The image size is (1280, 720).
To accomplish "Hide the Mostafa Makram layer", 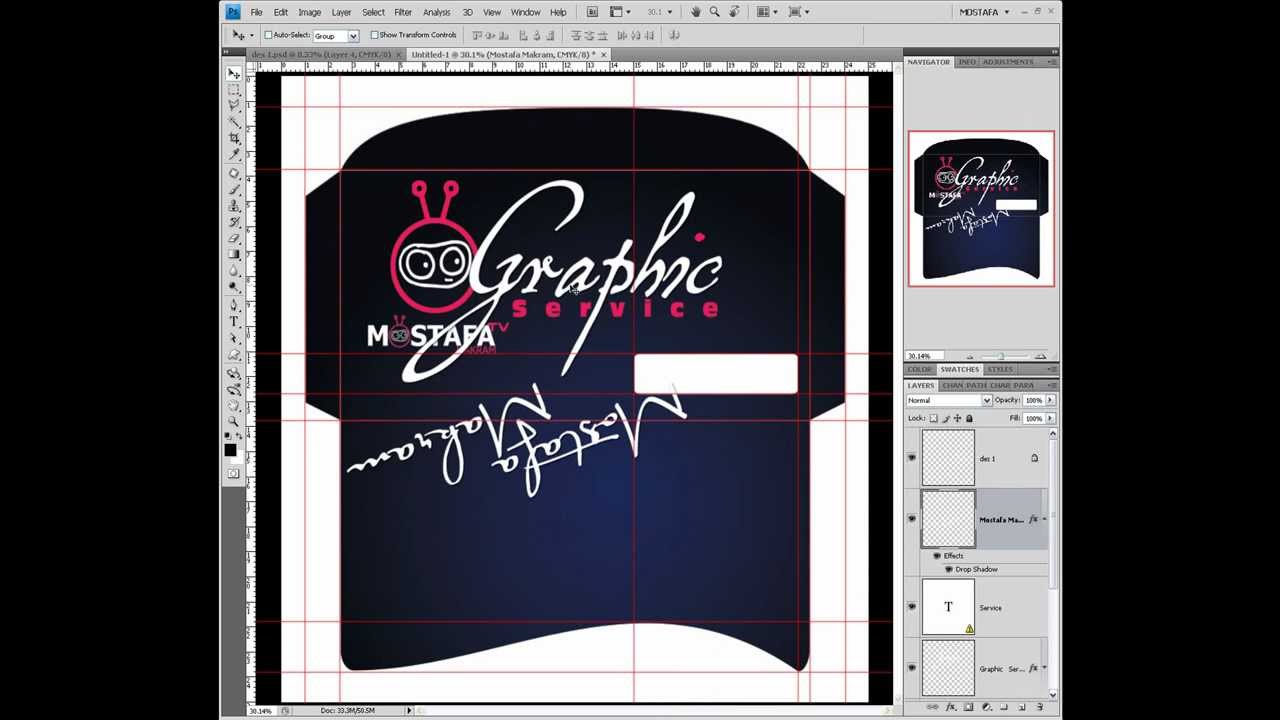I will pyautogui.click(x=911, y=519).
